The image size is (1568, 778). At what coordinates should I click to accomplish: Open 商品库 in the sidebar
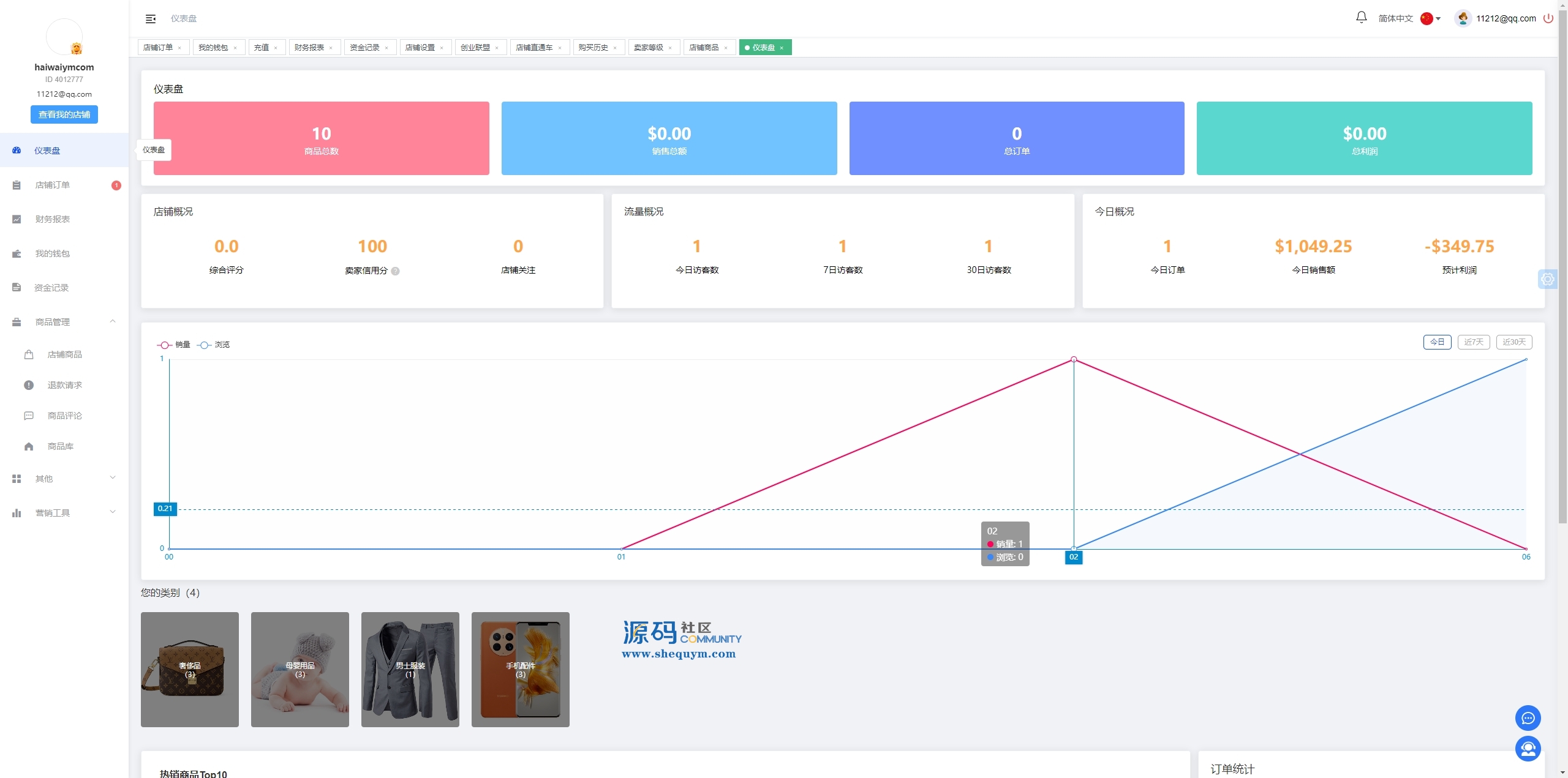[64, 446]
